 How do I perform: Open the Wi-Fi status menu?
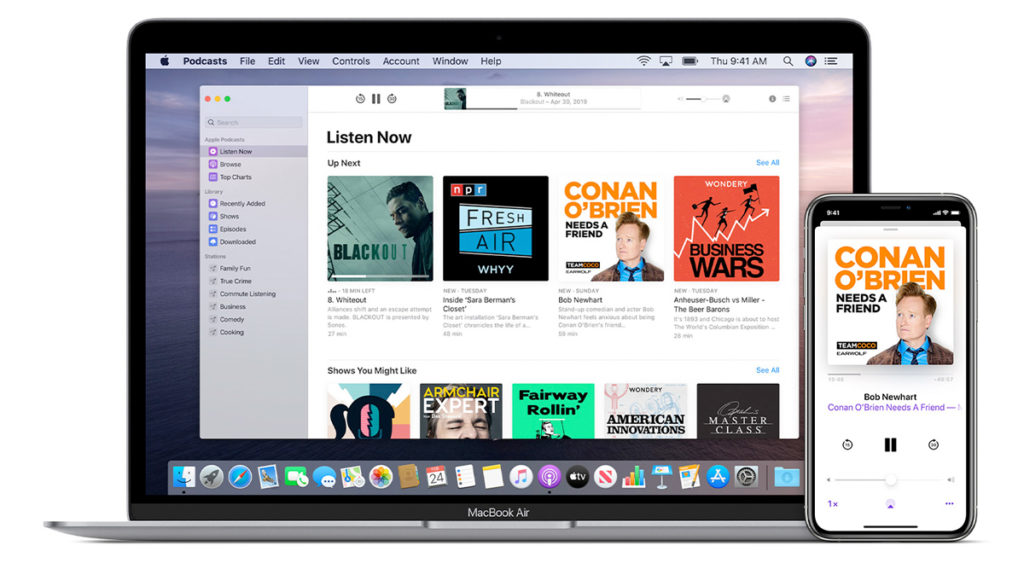644,61
